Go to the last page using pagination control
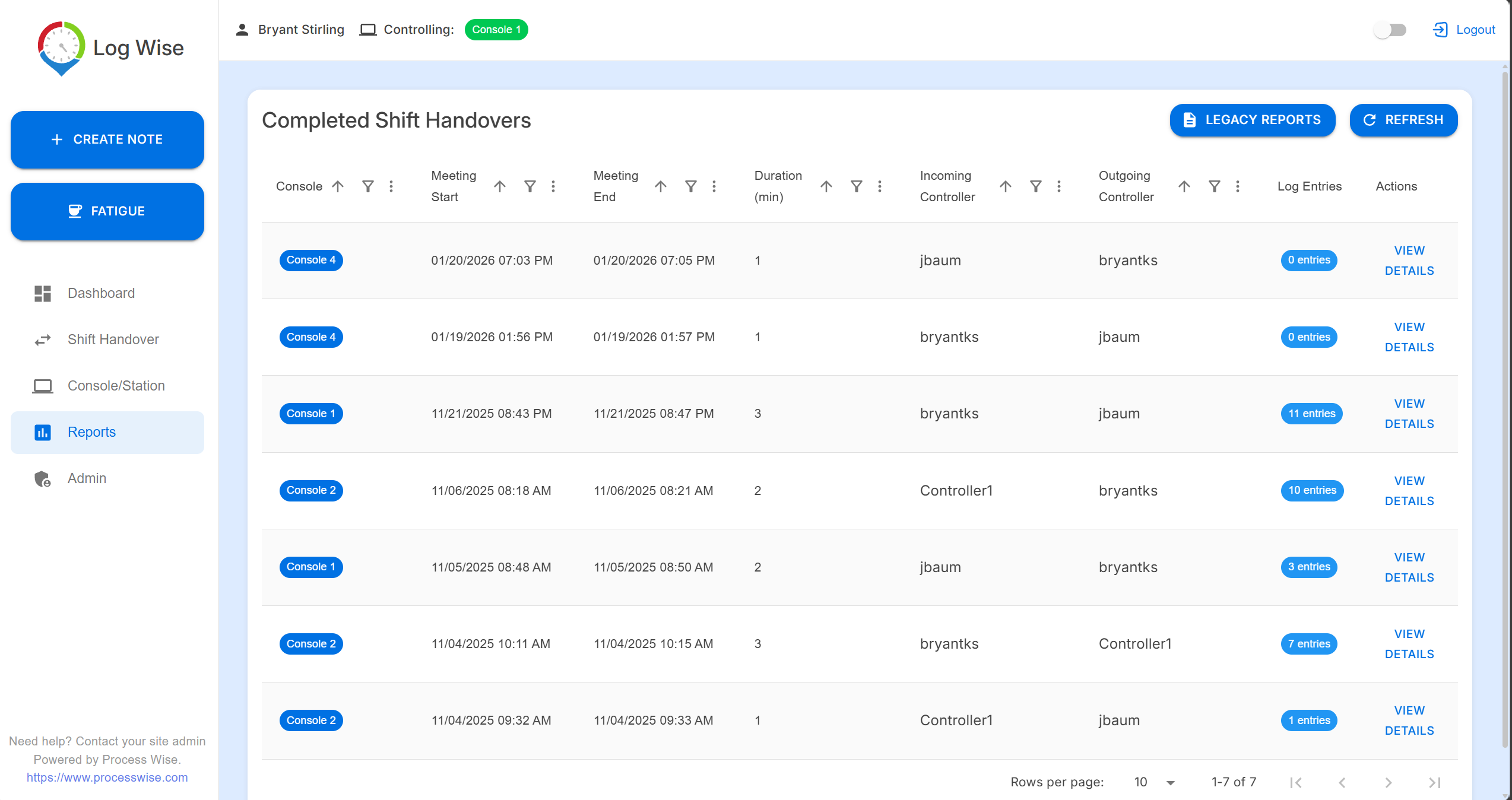The height and width of the screenshot is (800, 1512). click(1435, 782)
